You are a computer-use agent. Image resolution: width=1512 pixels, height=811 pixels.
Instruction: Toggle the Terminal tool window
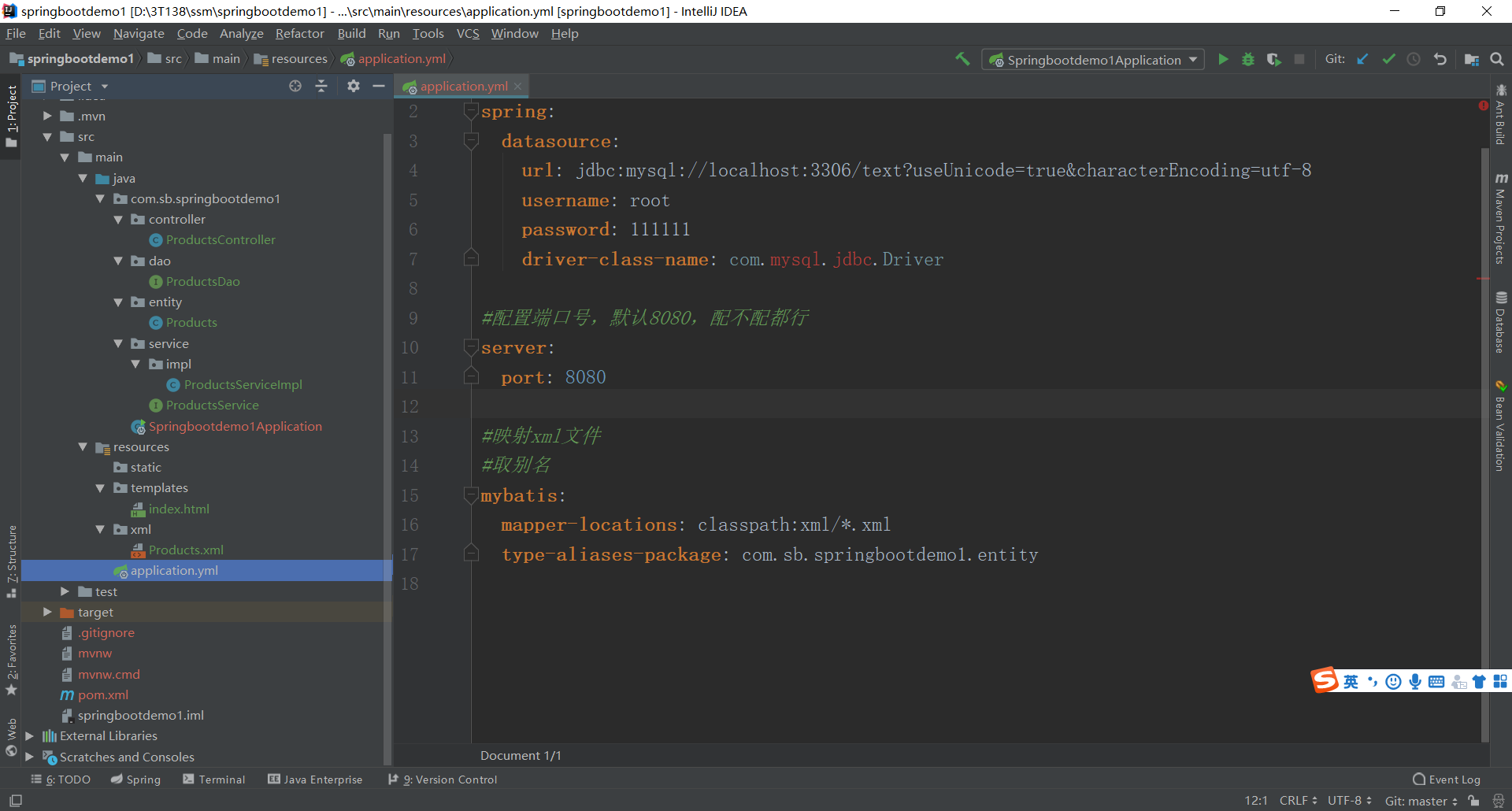tap(214, 780)
